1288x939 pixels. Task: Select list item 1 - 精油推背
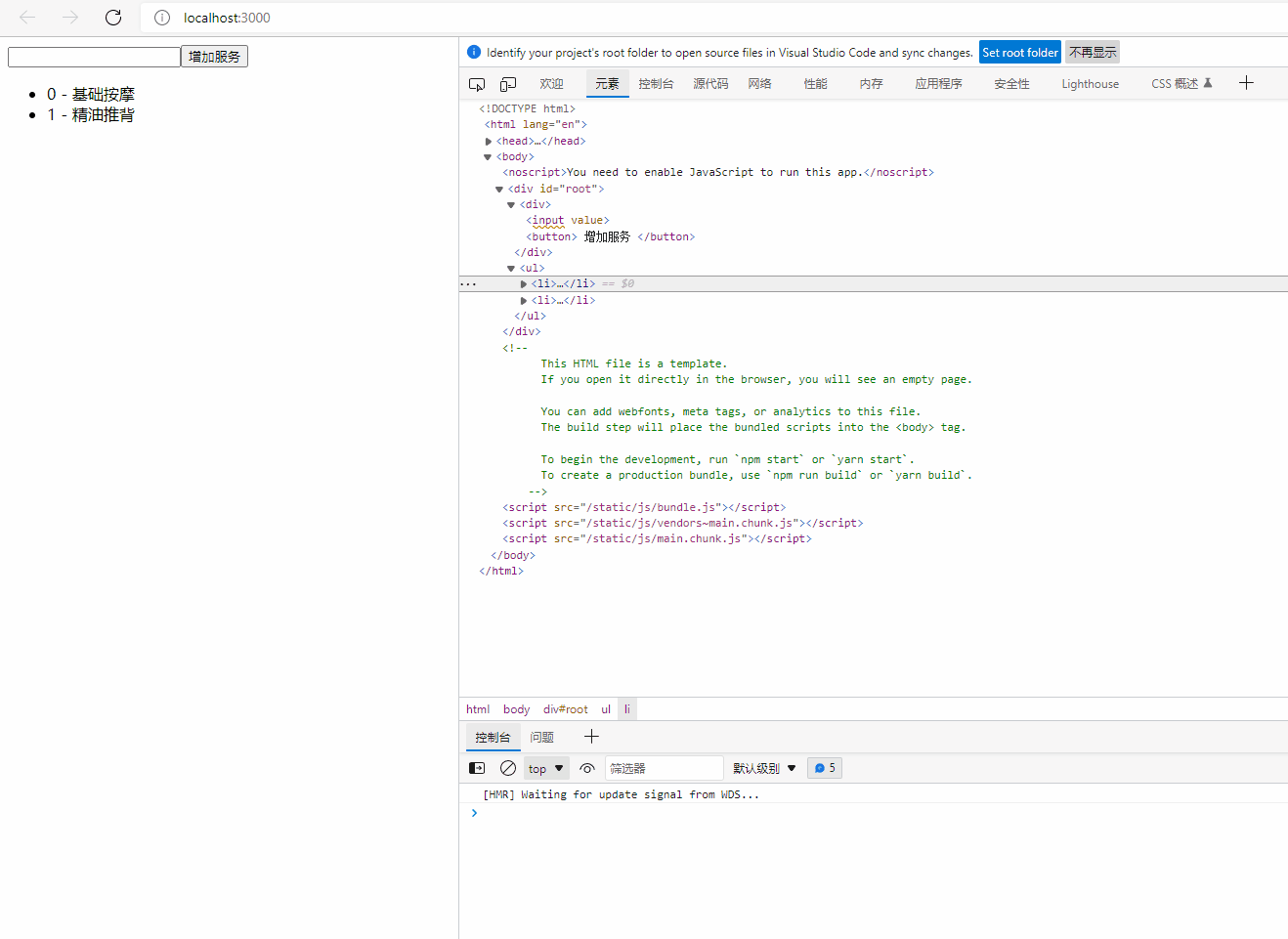[91, 114]
